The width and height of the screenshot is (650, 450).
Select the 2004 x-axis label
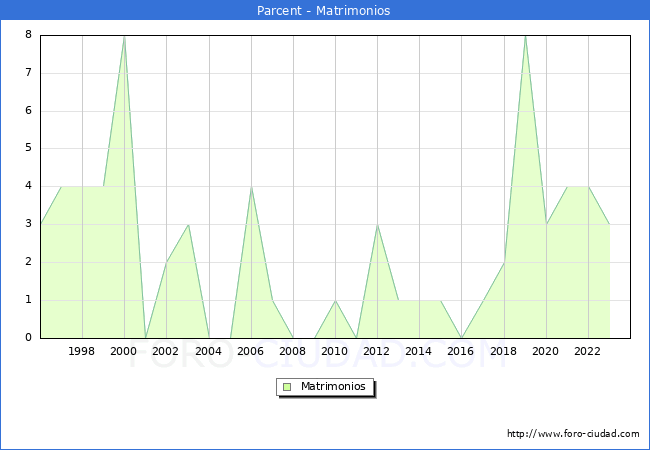(208, 351)
